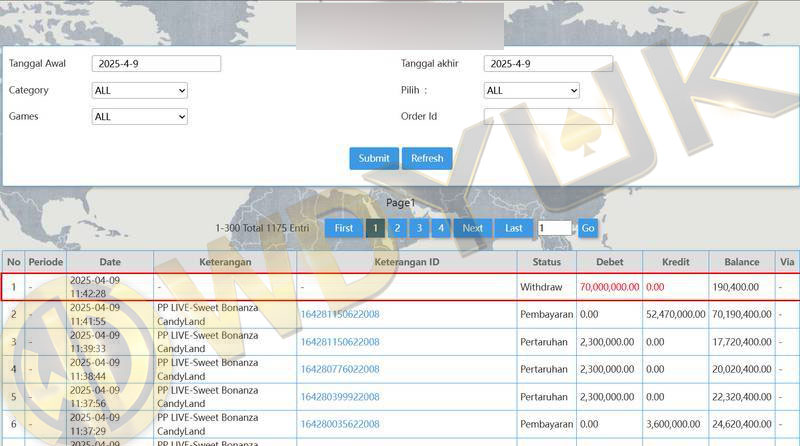
Task: Open the Games dropdown
Action: 139,116
